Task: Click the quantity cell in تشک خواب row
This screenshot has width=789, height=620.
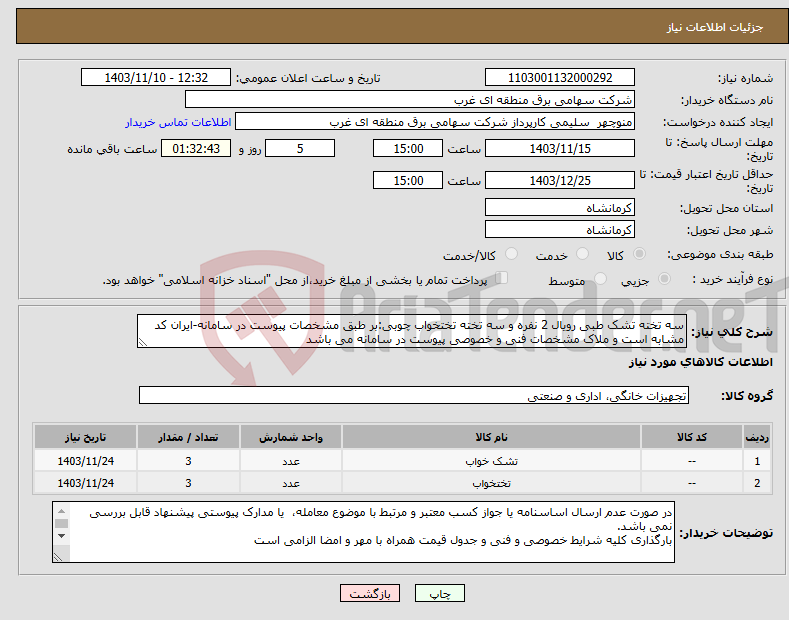Action: pyautogui.click(x=188, y=461)
